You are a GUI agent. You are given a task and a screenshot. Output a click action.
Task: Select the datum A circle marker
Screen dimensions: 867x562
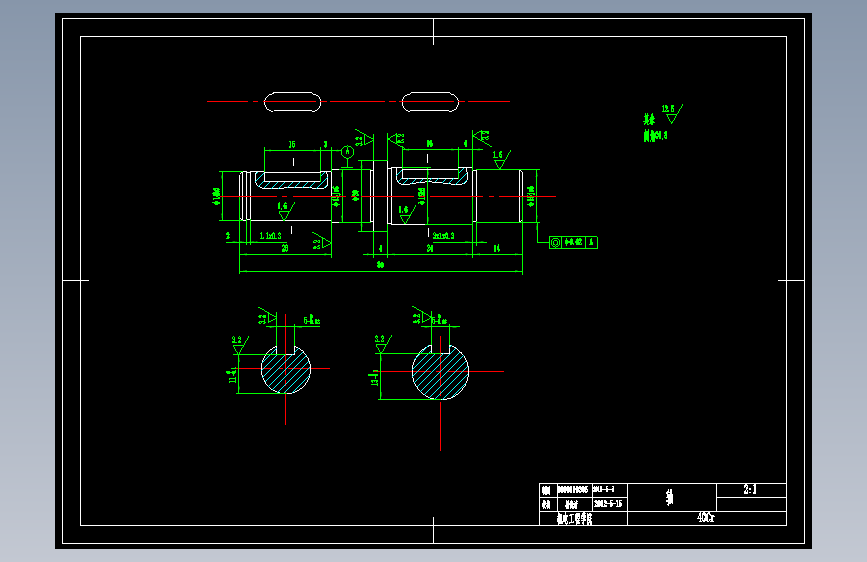(347, 152)
